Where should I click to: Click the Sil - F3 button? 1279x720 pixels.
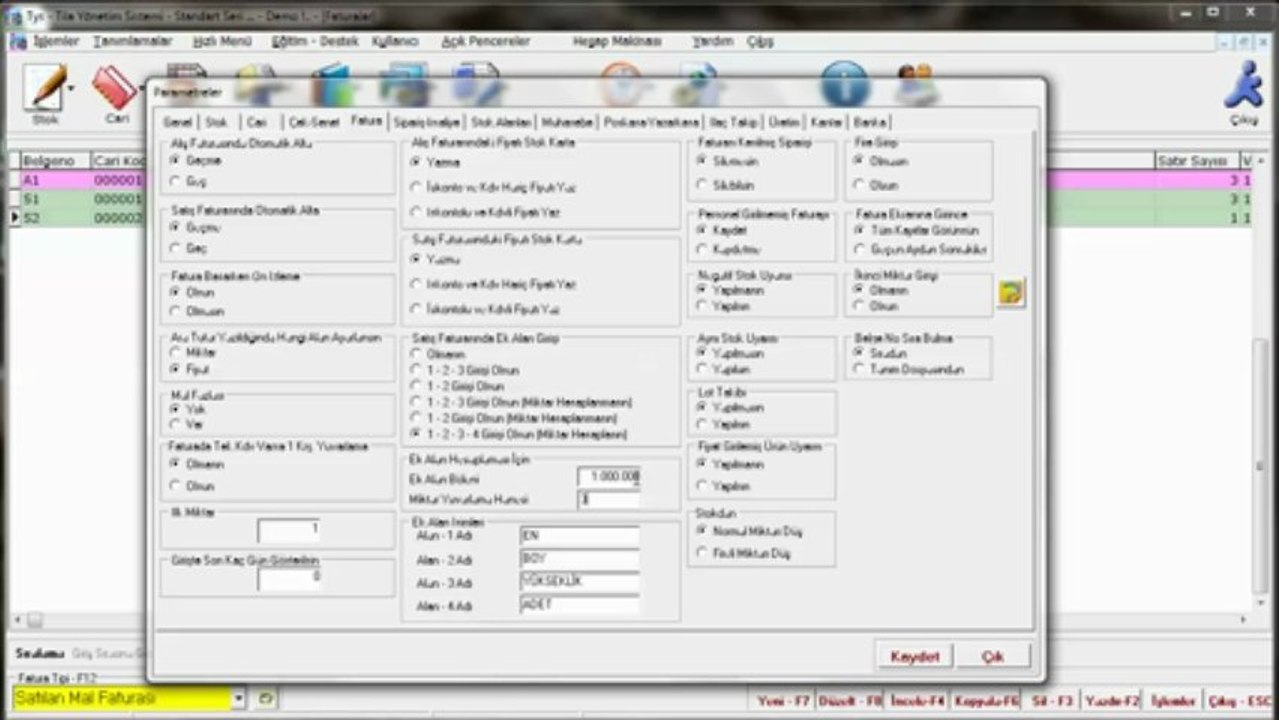click(x=1052, y=701)
